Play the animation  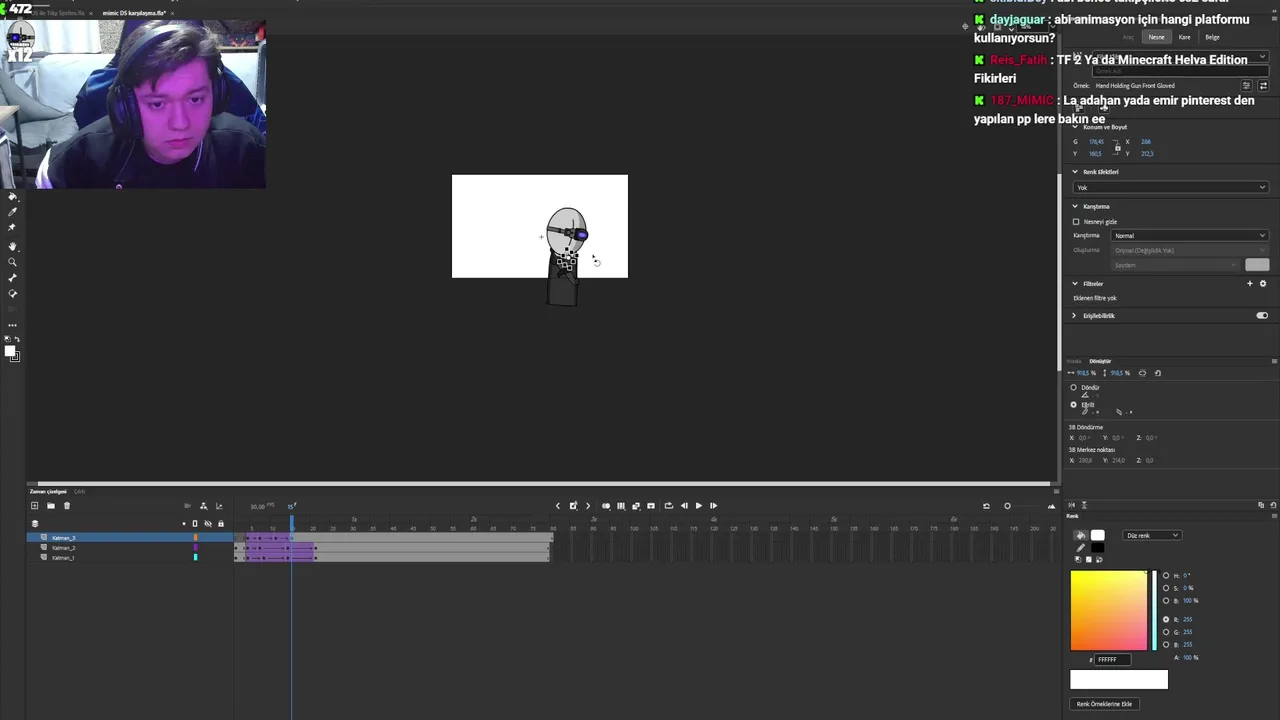(x=698, y=506)
